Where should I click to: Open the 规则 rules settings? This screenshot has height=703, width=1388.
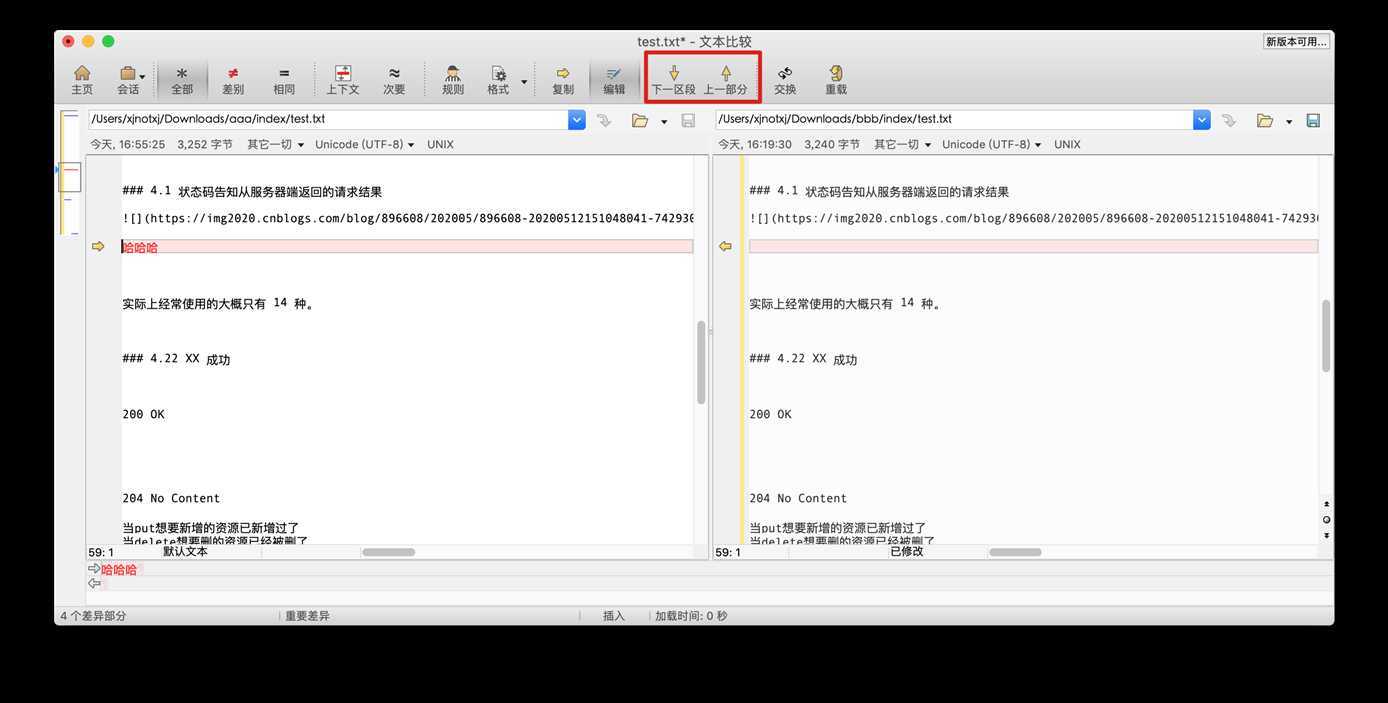453,80
